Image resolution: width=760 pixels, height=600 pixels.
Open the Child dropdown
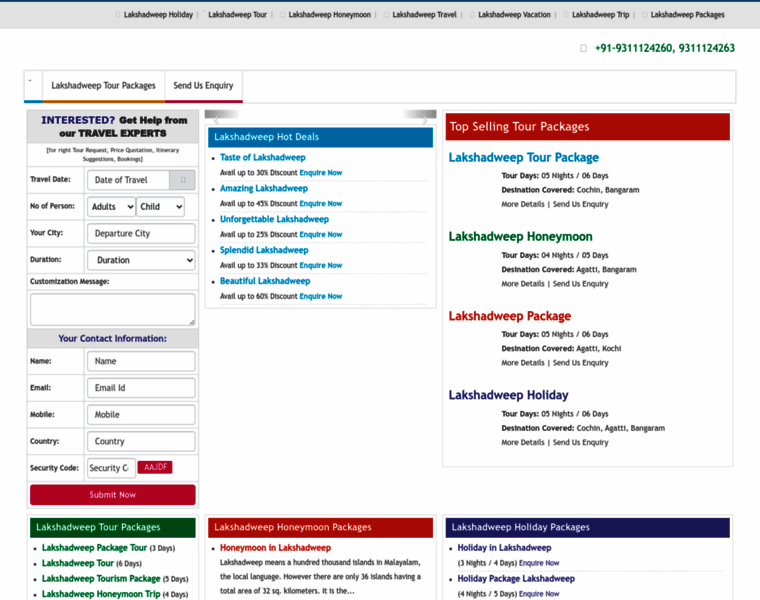(x=160, y=206)
